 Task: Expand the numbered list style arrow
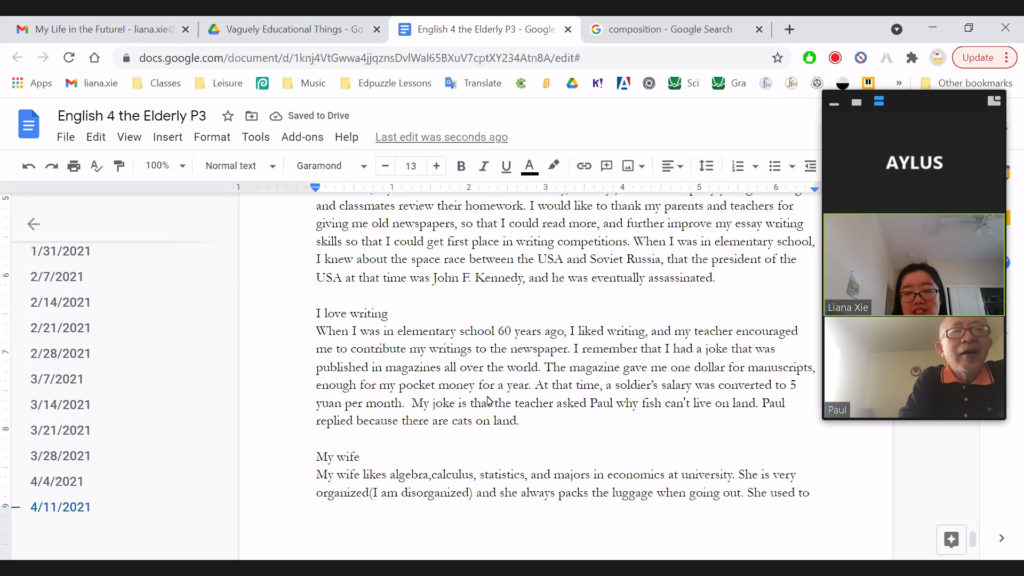755,167
